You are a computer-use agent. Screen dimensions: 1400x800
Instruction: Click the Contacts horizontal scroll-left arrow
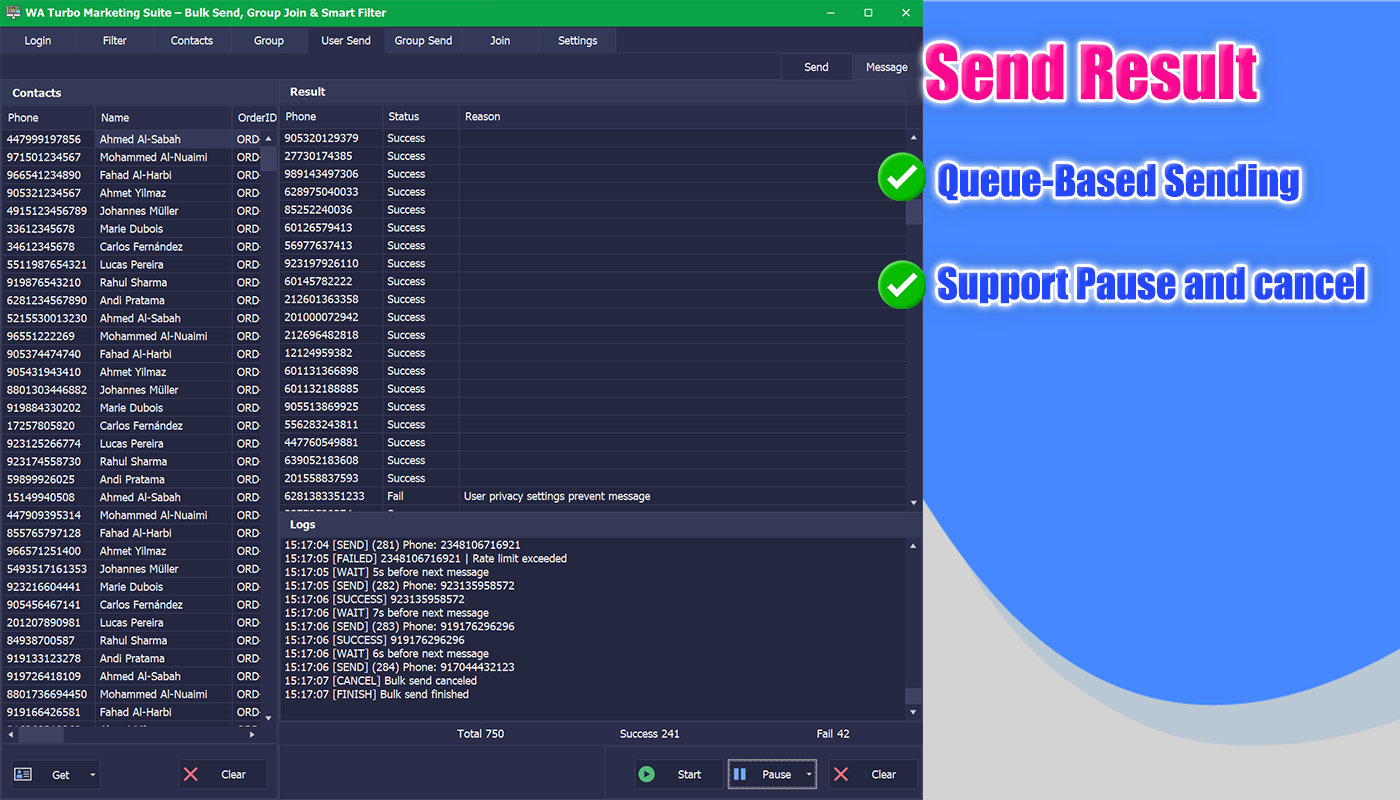tap(9, 734)
